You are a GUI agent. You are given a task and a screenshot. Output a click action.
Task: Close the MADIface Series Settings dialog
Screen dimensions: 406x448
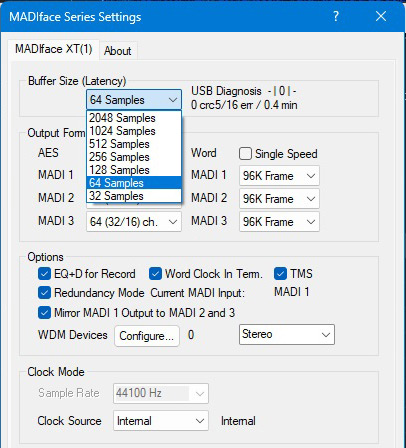coord(381,16)
